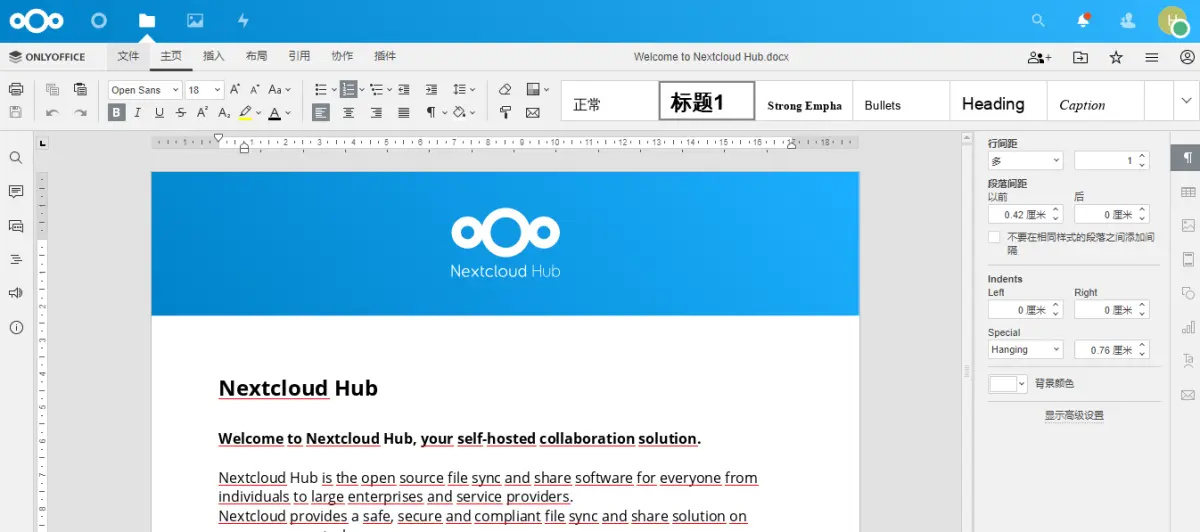Toggle center alignment
1200x532 pixels.
pos(348,113)
